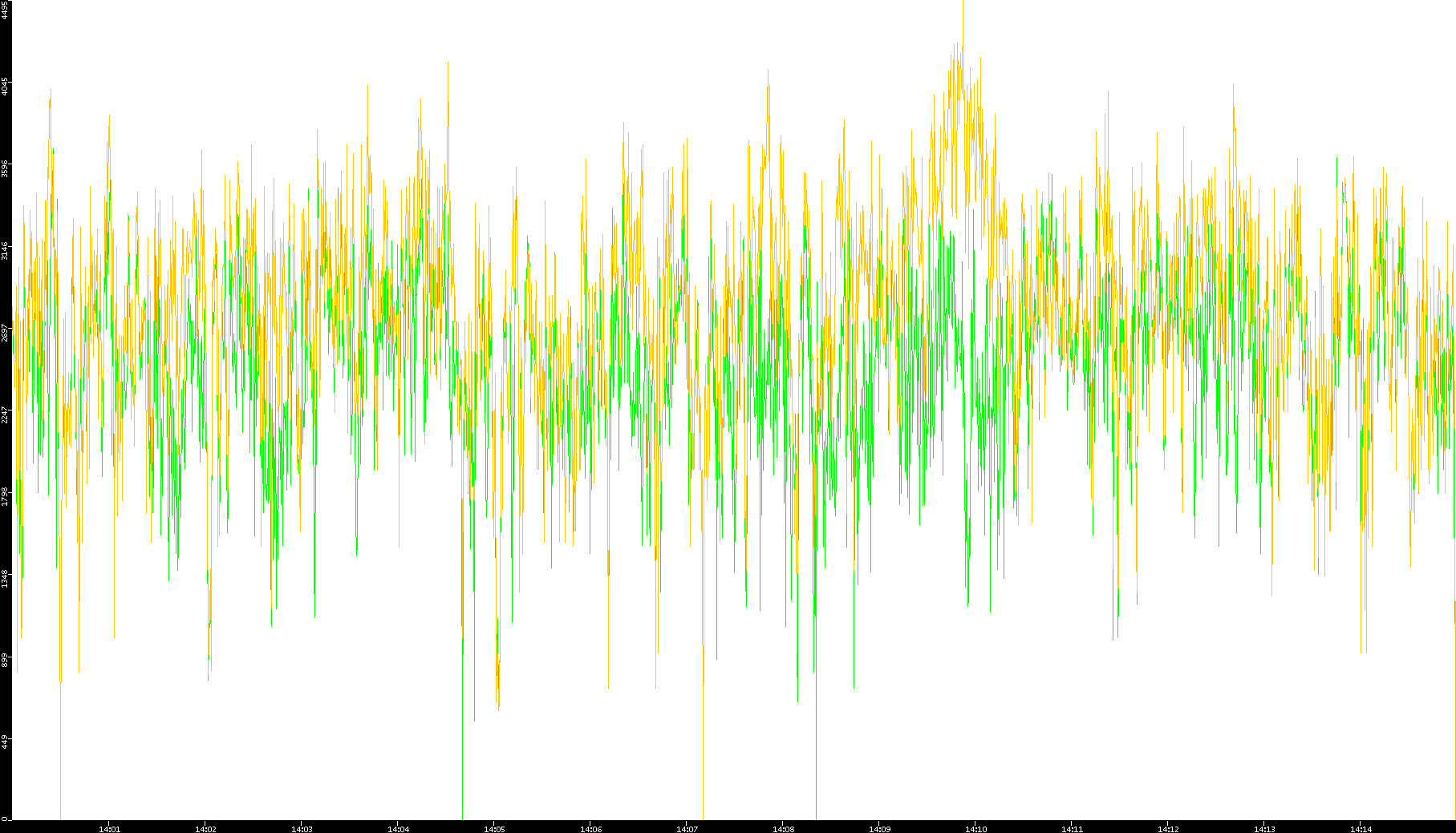Screen dimensions: 1456x833
Task: Click the 14:05 time label
Action: click(x=494, y=829)
